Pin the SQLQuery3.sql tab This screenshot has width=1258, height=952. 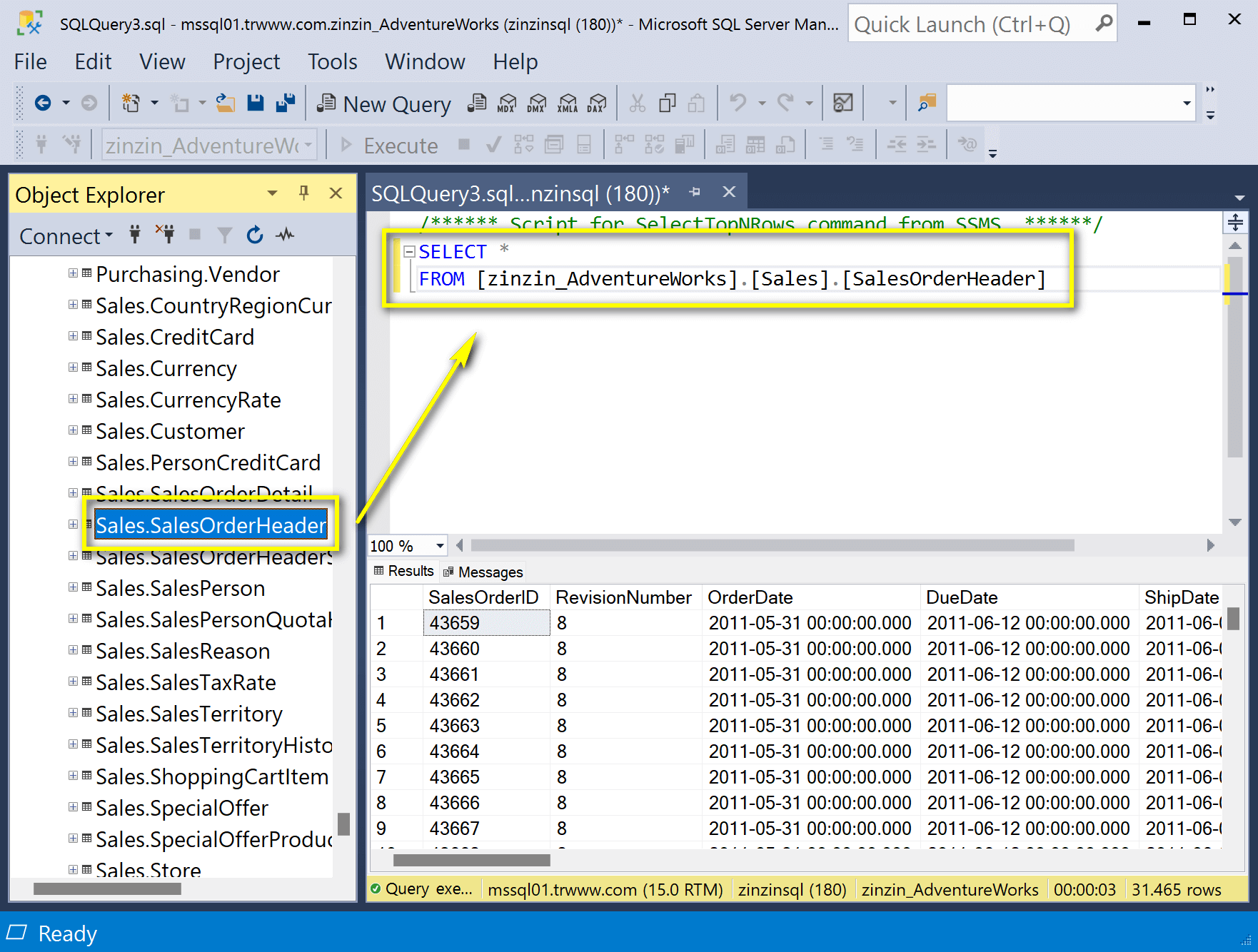tap(695, 192)
